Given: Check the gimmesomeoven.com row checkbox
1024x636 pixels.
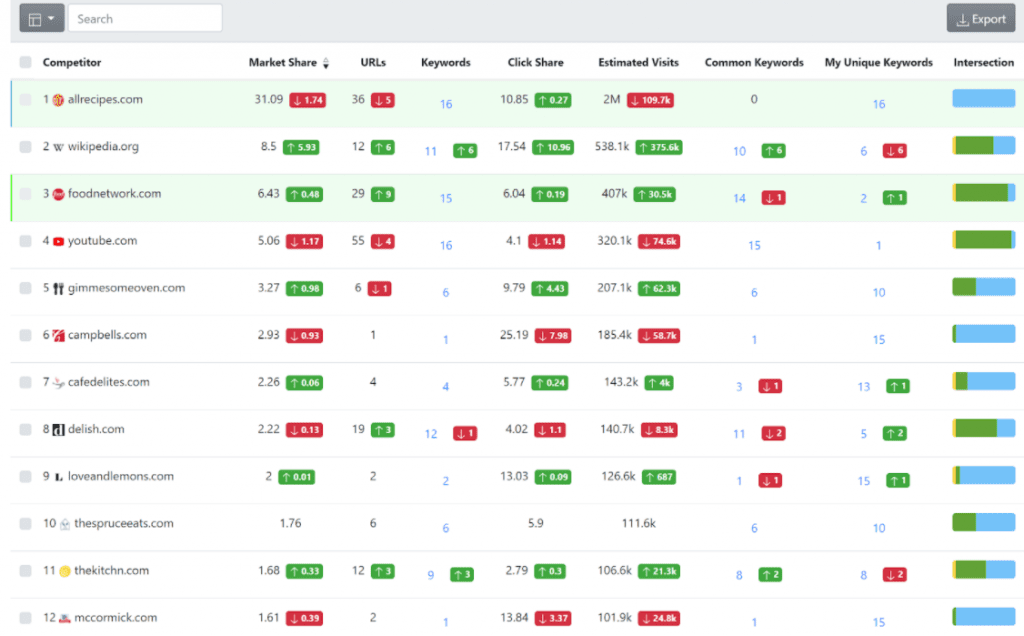Looking at the screenshot, I should coord(25,288).
